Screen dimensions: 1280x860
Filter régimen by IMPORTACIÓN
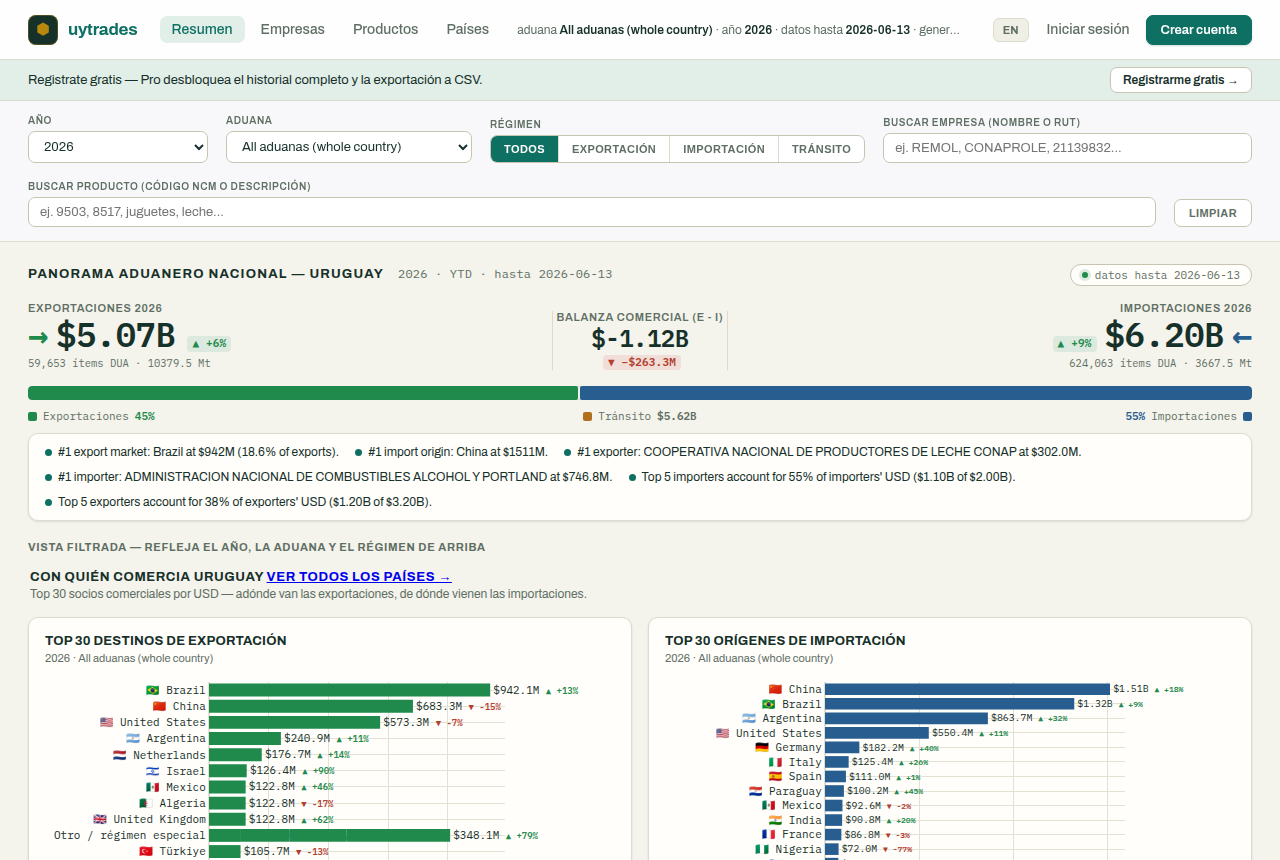click(724, 149)
